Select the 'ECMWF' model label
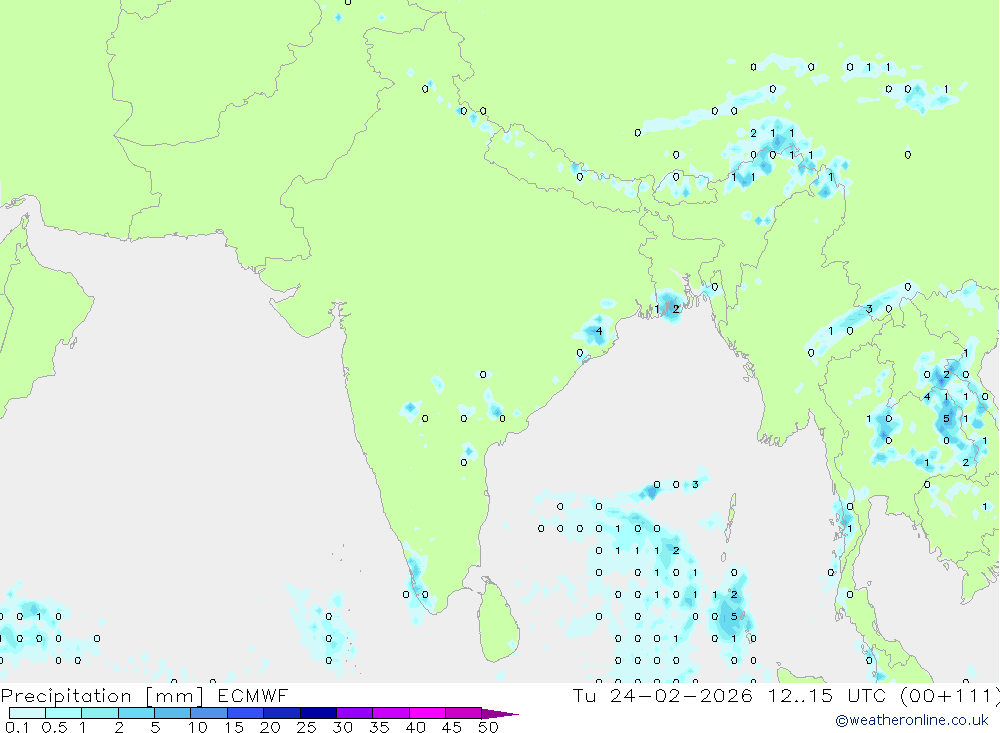The width and height of the screenshot is (1000, 733). [253, 695]
